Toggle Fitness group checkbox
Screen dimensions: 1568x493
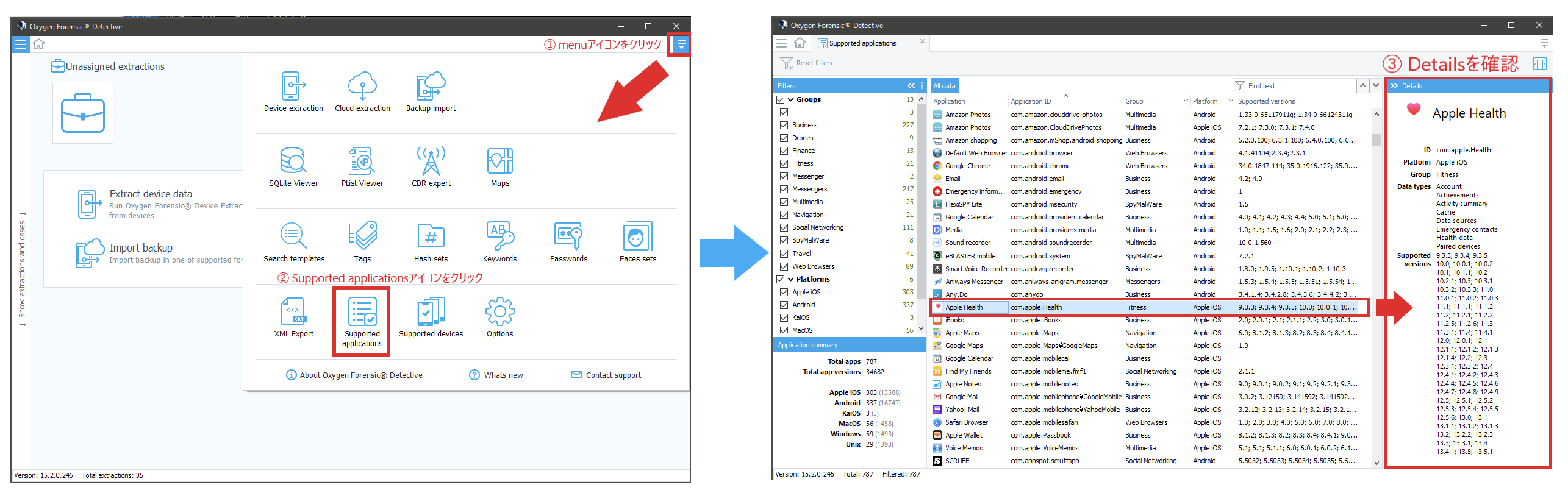coord(784,163)
